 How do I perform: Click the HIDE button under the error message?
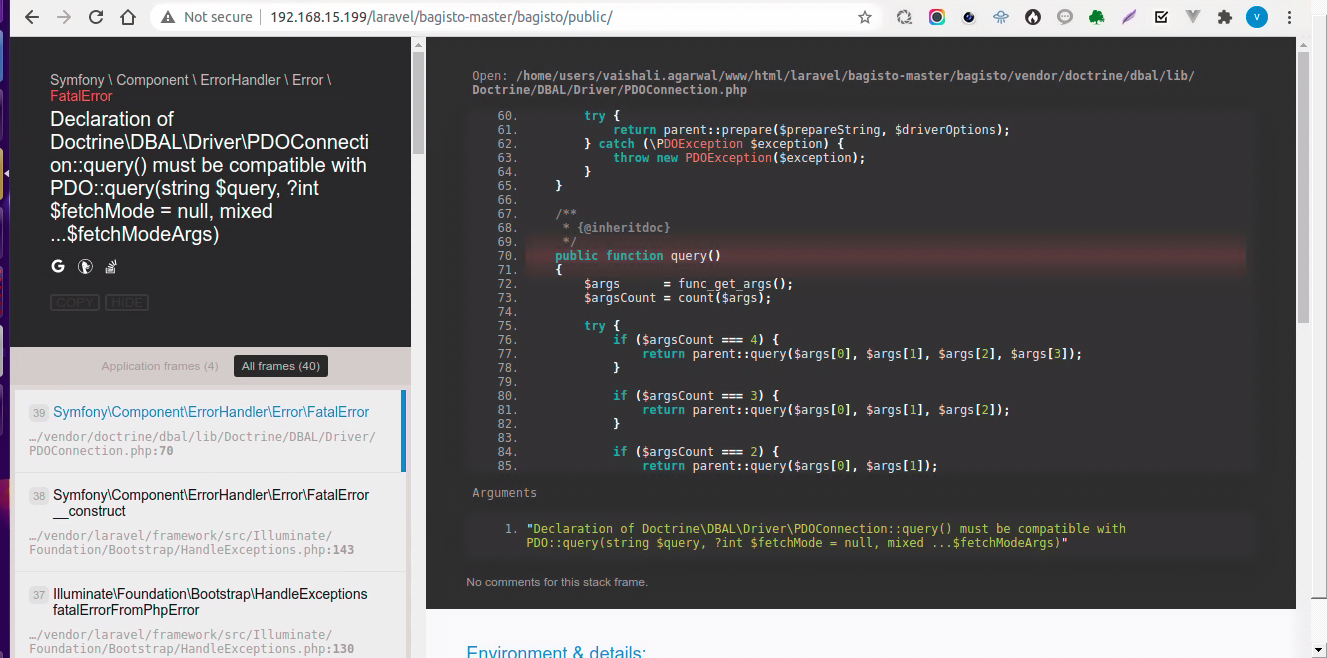point(127,302)
